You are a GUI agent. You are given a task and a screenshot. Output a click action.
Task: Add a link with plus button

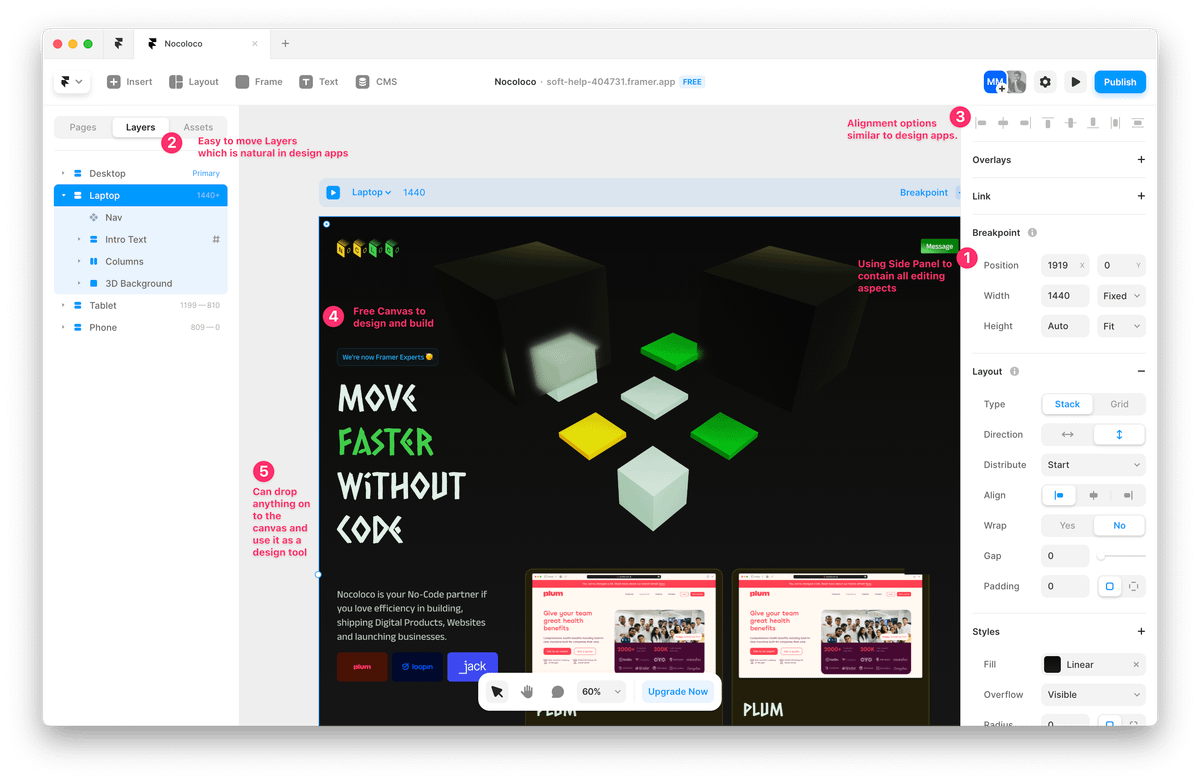[1141, 196]
